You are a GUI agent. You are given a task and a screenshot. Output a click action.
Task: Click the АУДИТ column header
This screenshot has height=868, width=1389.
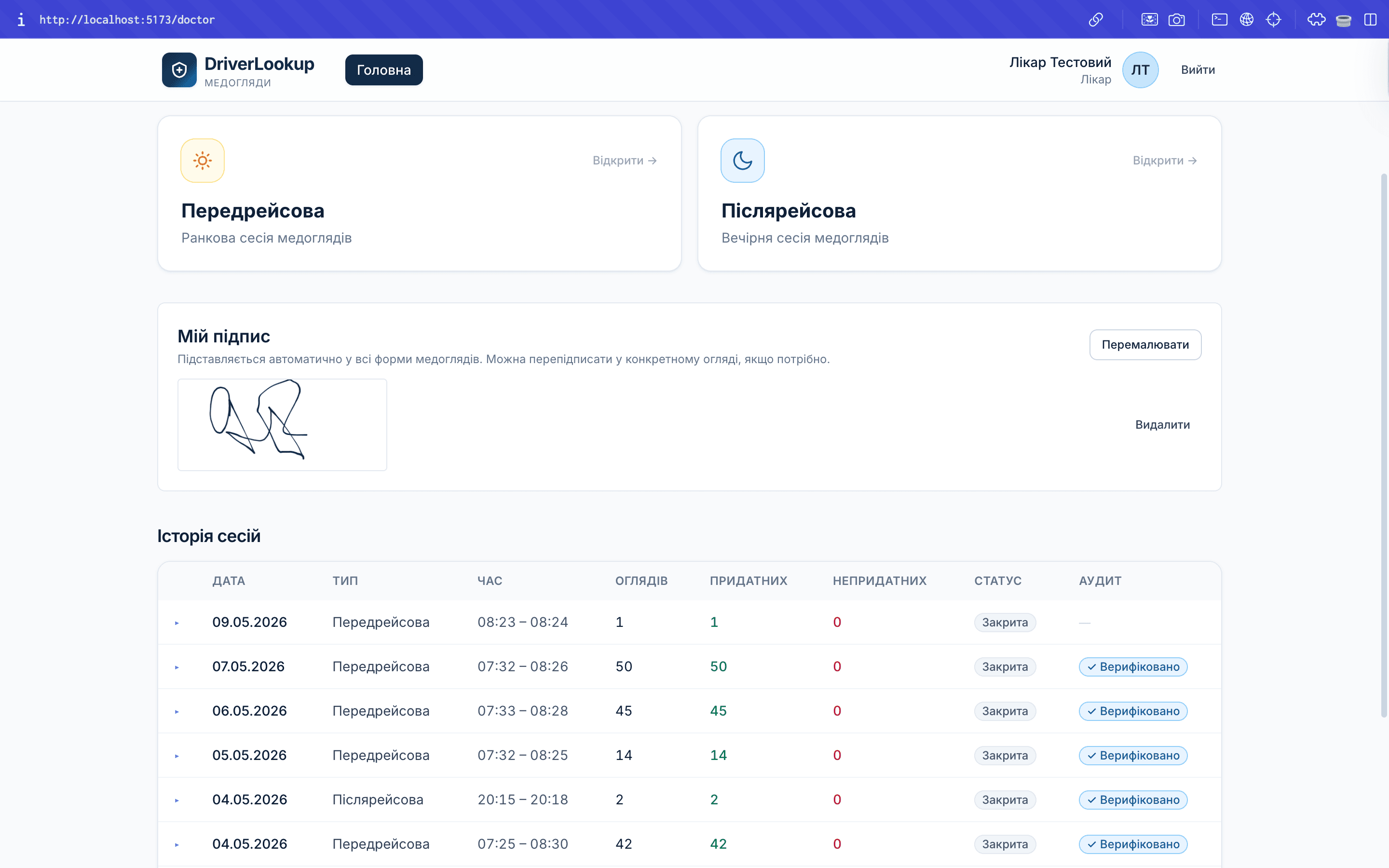1100,581
